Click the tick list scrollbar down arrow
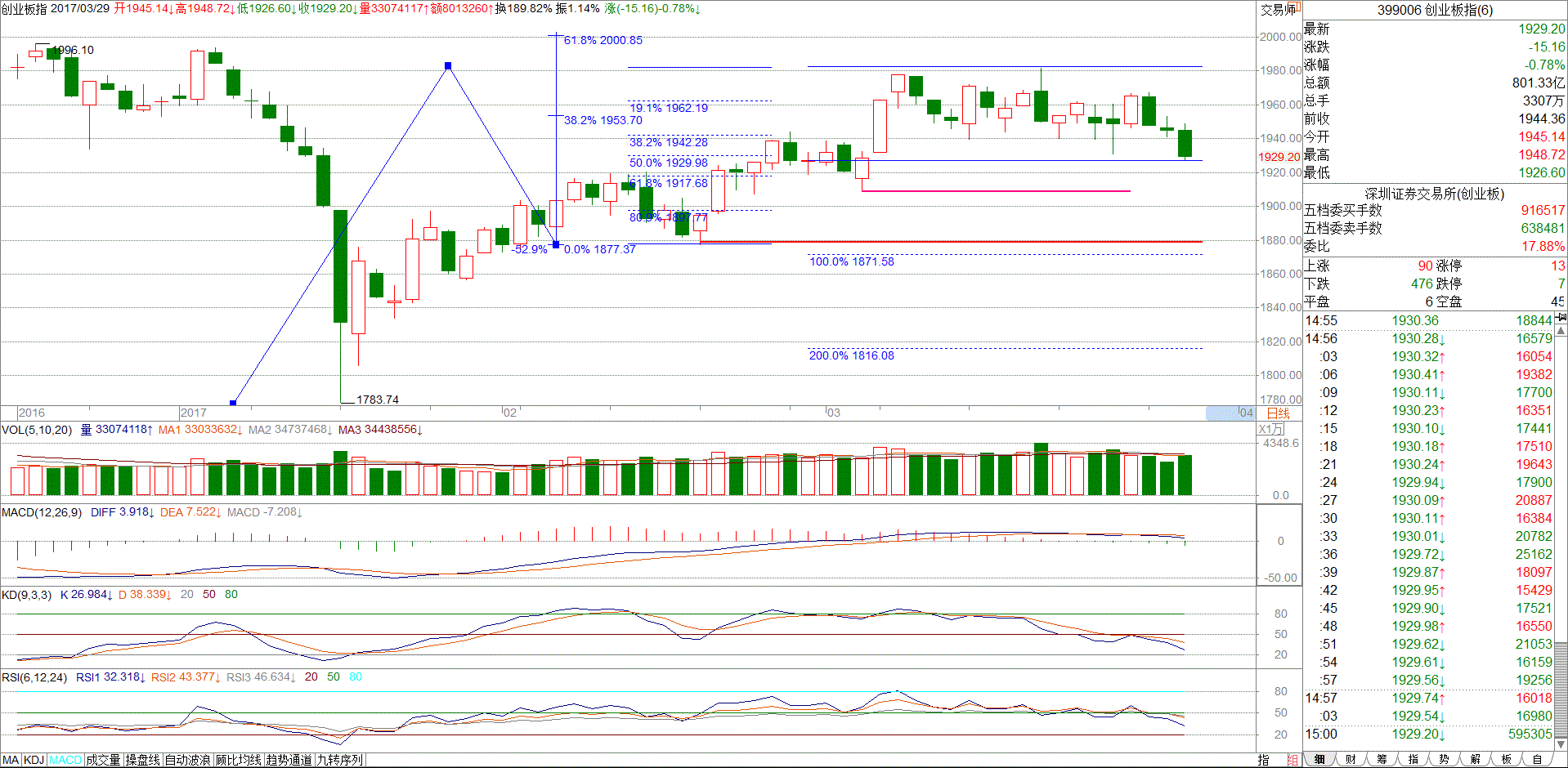The height and width of the screenshot is (768, 1568). tap(1561, 743)
